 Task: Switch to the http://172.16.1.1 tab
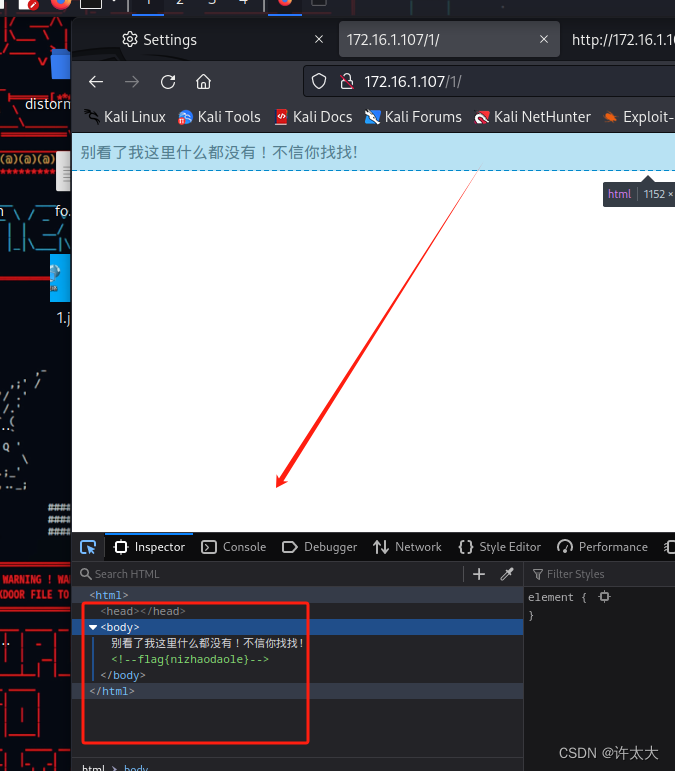coord(622,39)
